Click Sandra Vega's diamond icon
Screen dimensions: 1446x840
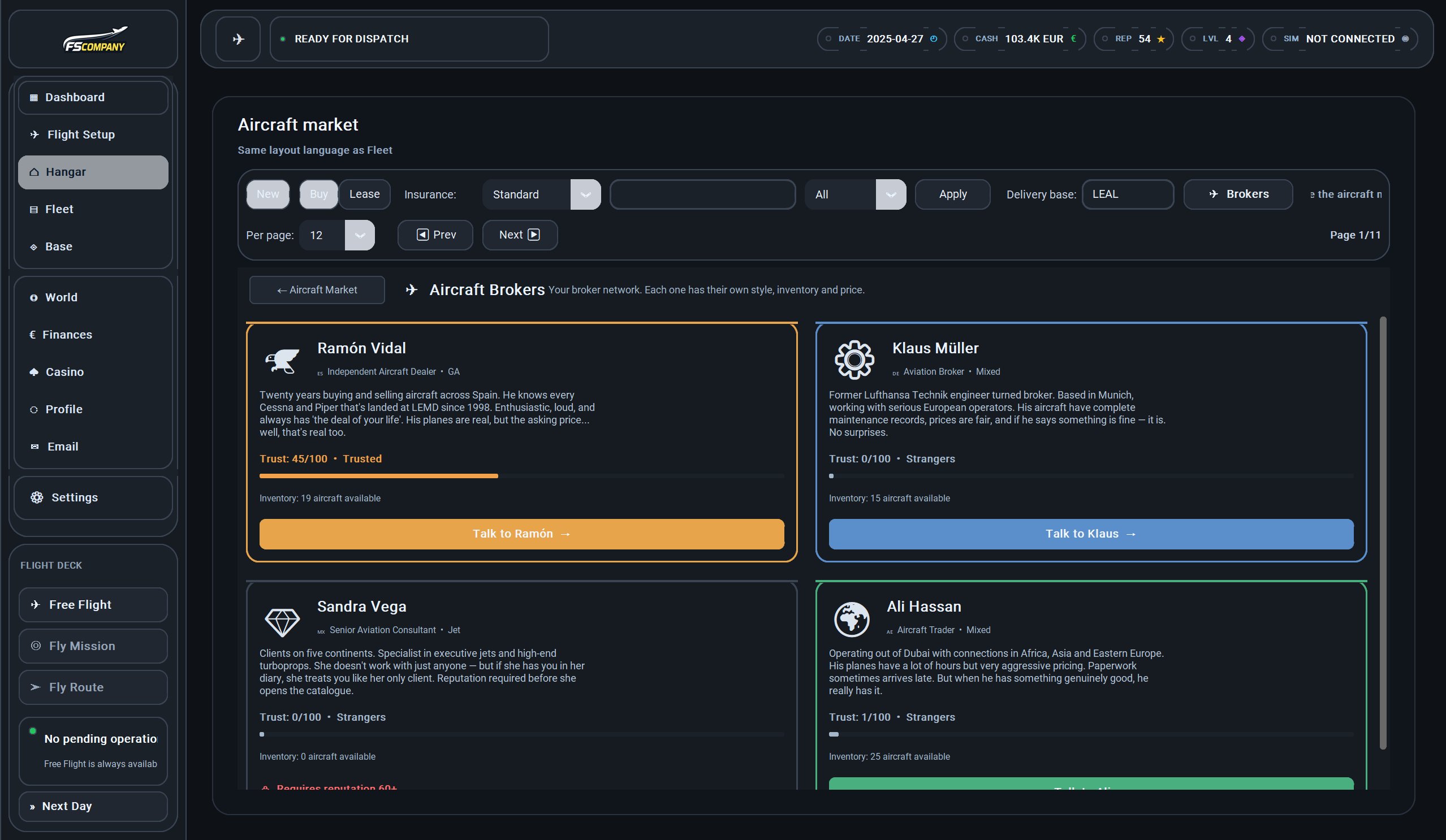click(282, 622)
